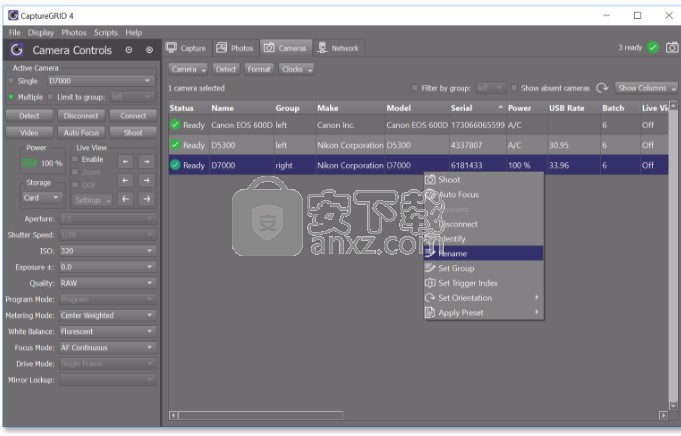Click the horizontal scrollbar right arrow
Screen dimensions: 681x436
point(663,416)
